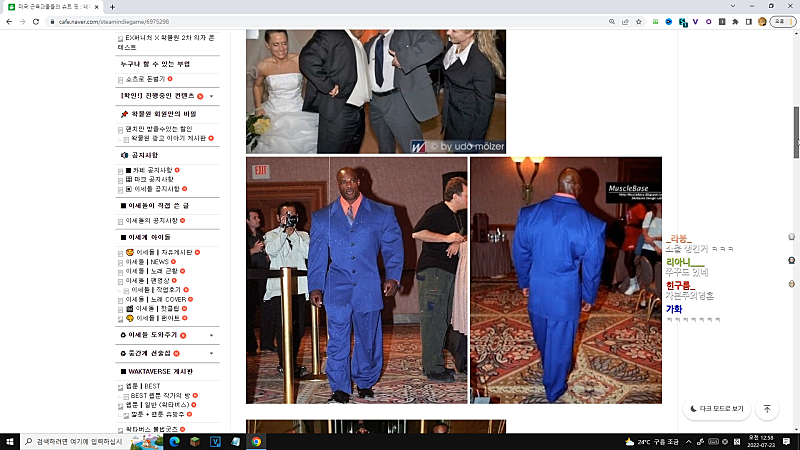Close the current Naver cafe tab
Image resolution: width=800 pixels, height=450 pixels.
tap(96, 7)
